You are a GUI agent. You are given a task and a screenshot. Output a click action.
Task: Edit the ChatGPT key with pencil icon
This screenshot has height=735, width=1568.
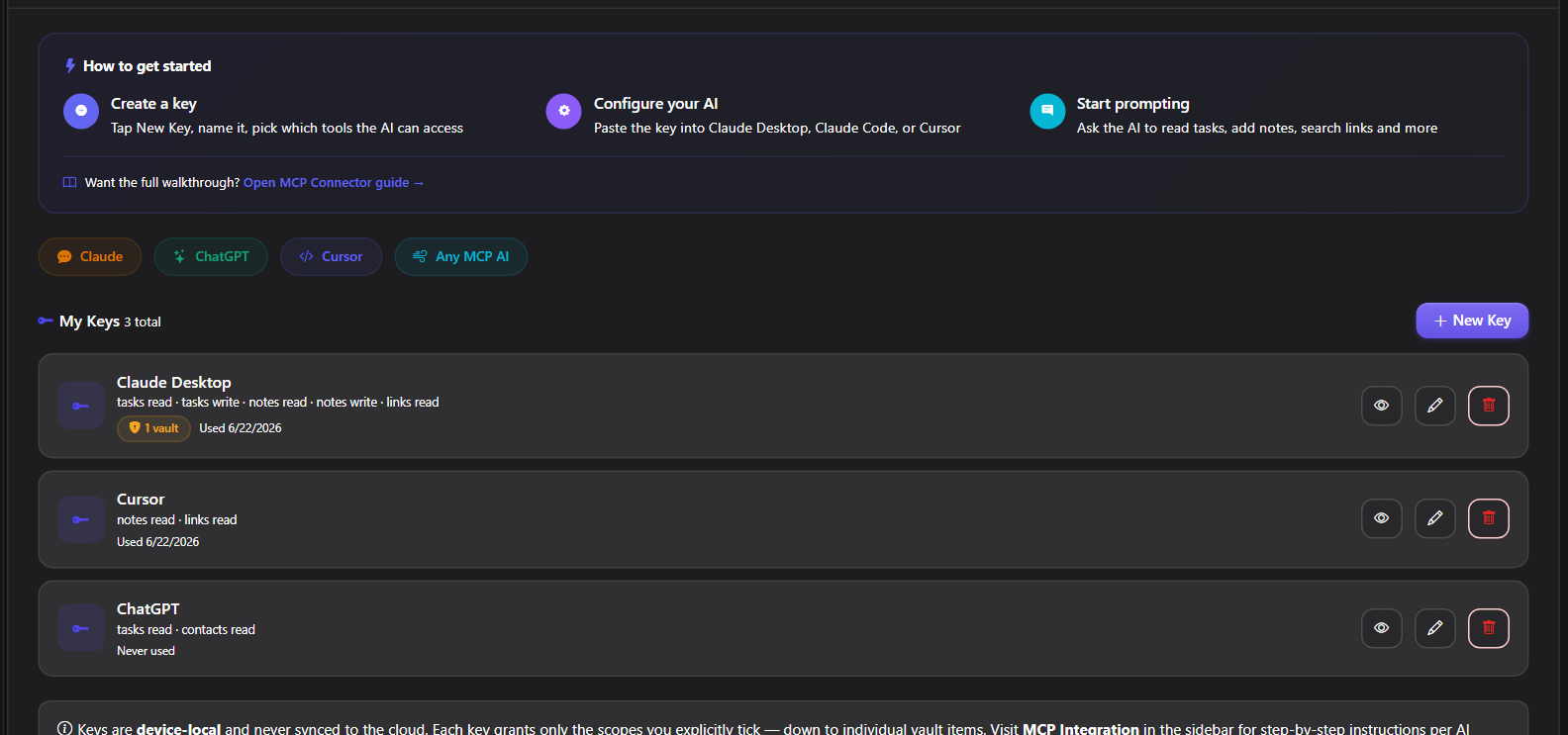pos(1434,628)
